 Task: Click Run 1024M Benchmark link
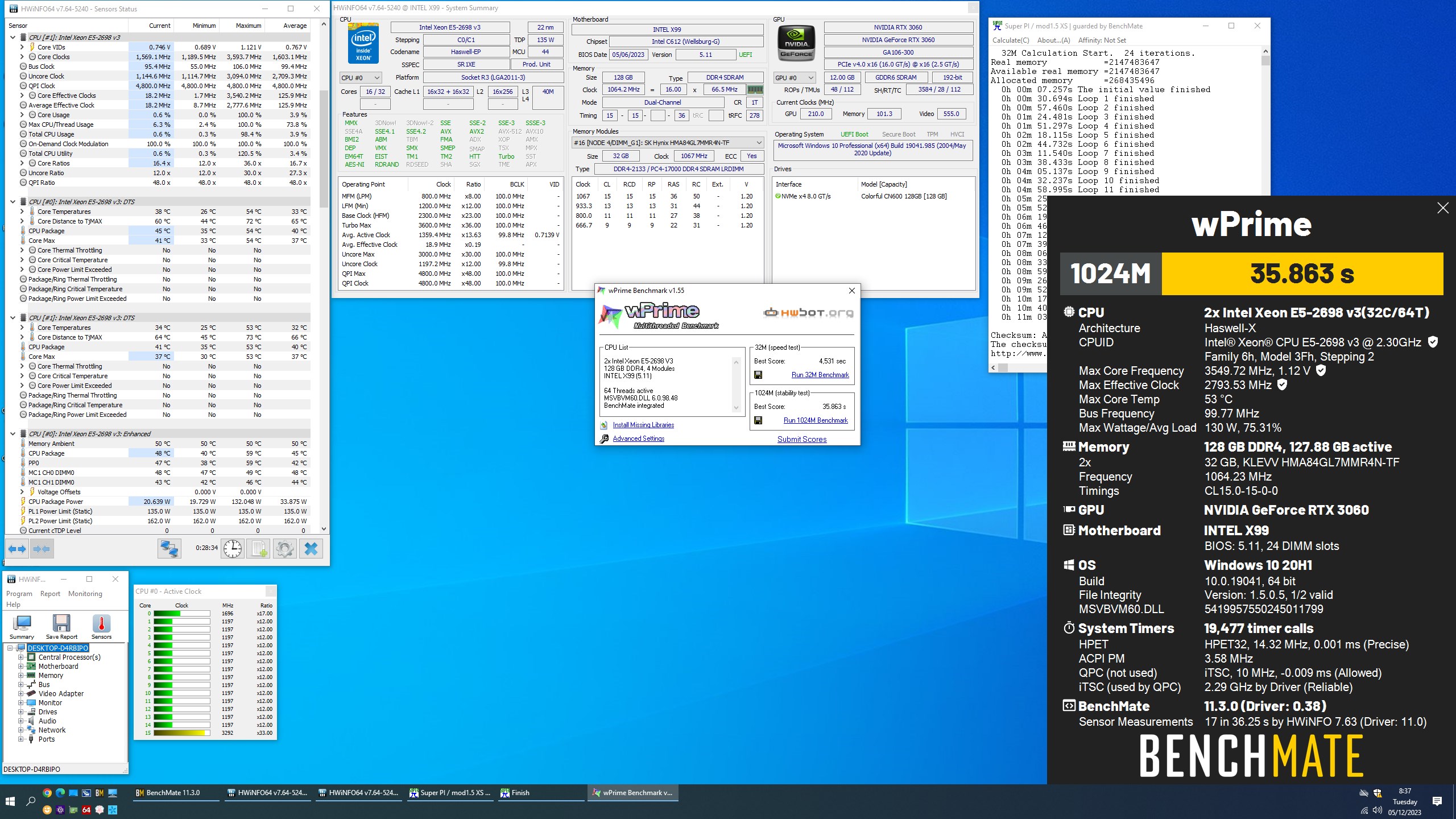816,421
